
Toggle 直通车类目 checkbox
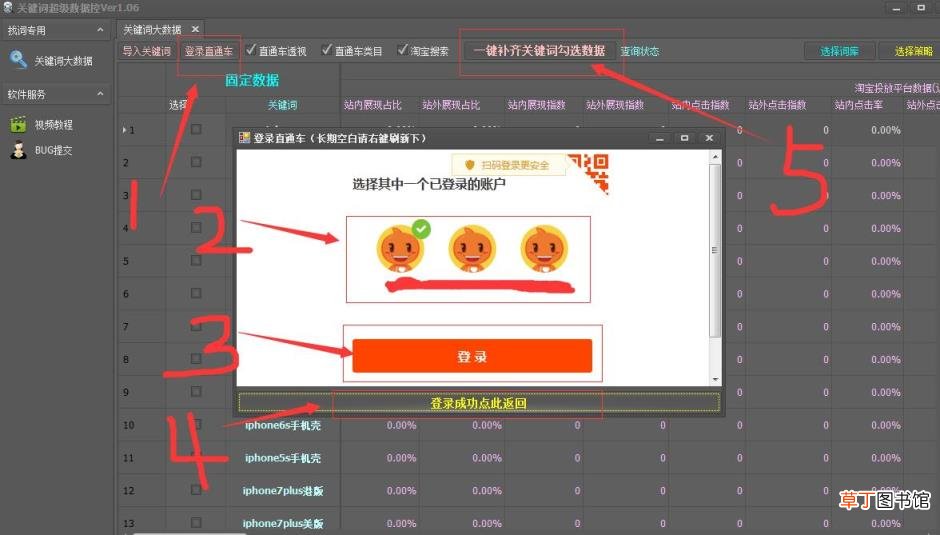point(327,49)
